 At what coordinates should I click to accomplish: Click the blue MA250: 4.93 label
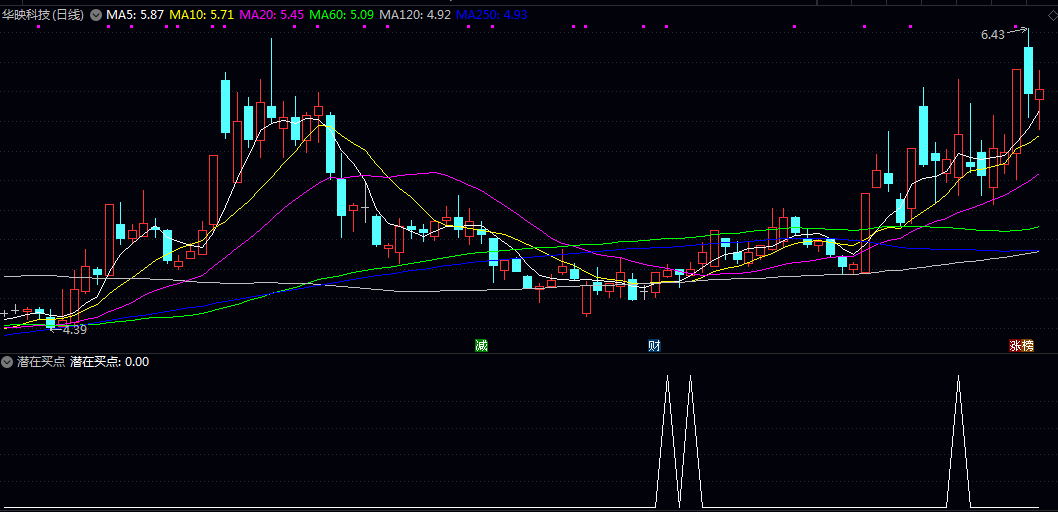492,14
